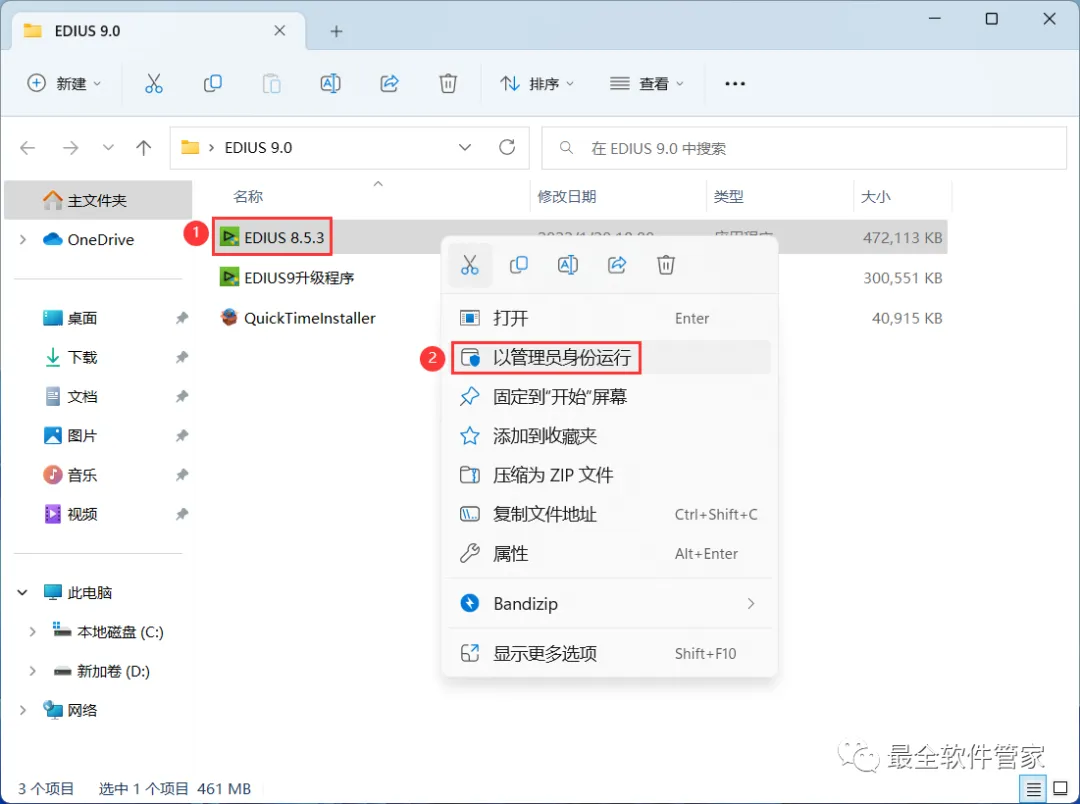Unpin 下载 from quick access
1080x804 pixels.
(181, 357)
